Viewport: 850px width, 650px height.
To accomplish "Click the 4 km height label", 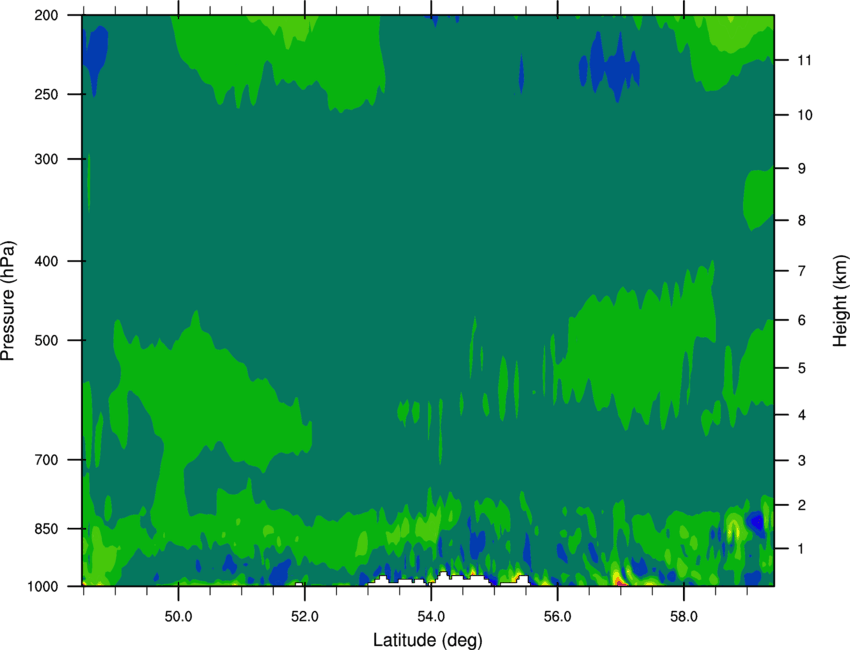I will click(x=802, y=415).
